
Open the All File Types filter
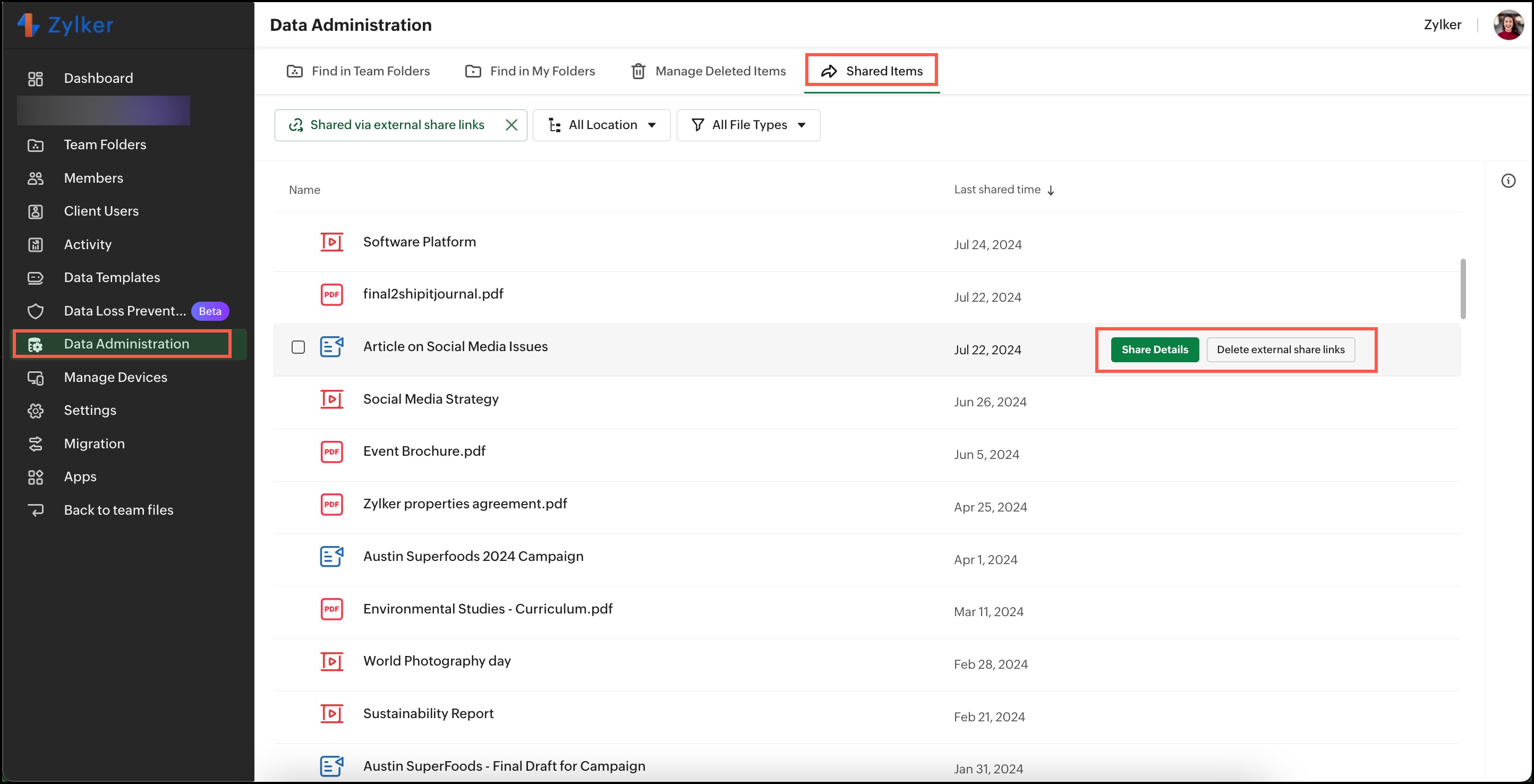tap(748, 125)
